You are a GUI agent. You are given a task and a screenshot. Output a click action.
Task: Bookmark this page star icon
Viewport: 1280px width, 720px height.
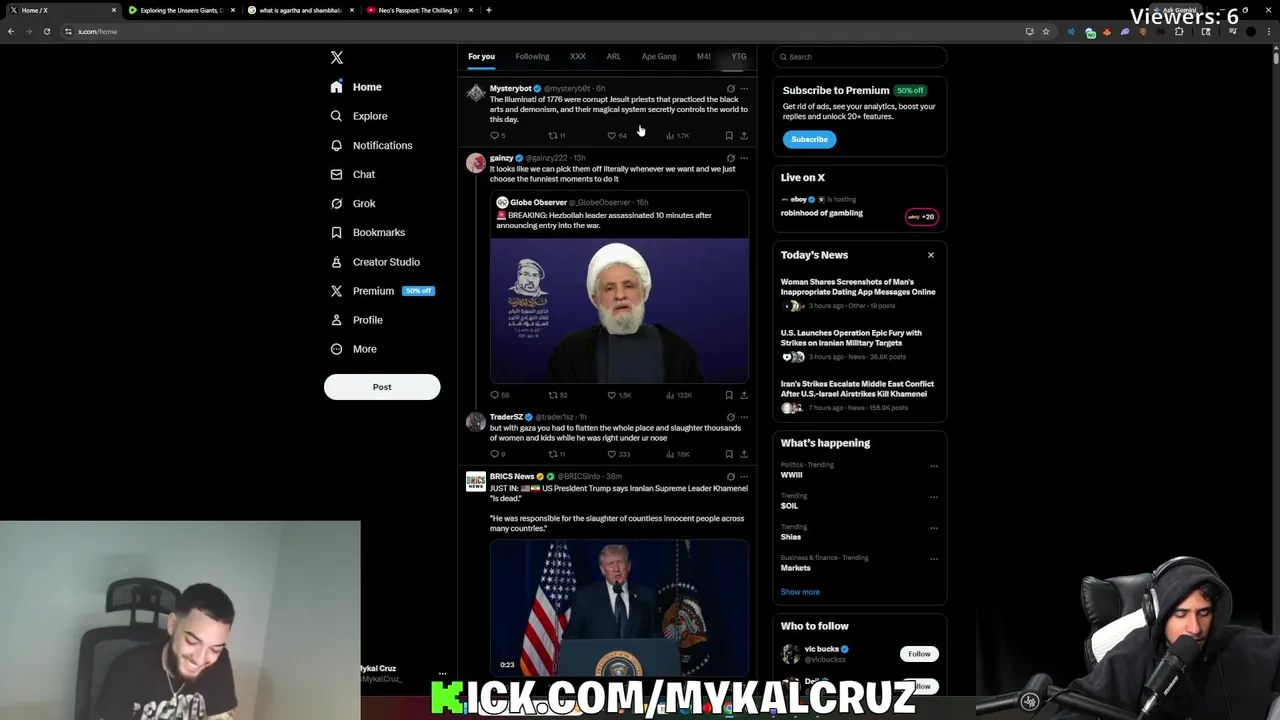(1046, 31)
